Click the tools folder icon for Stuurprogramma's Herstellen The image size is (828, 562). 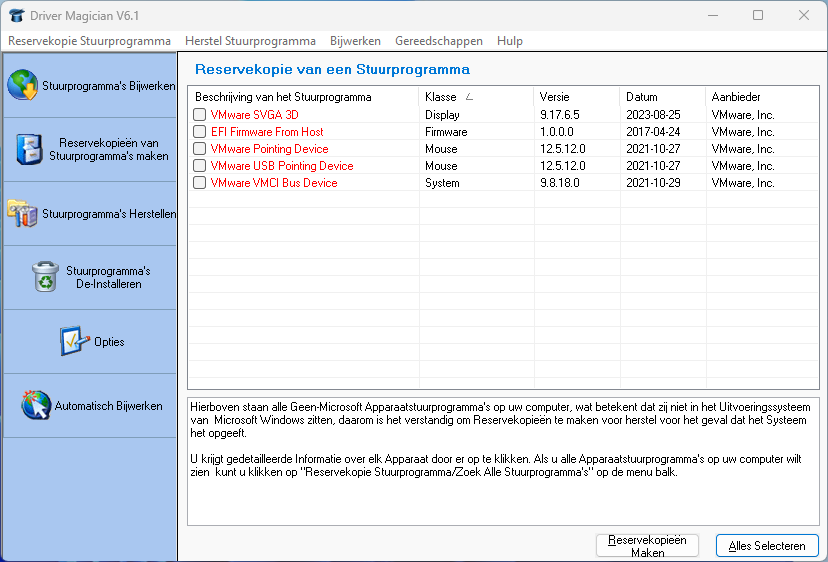point(22,213)
